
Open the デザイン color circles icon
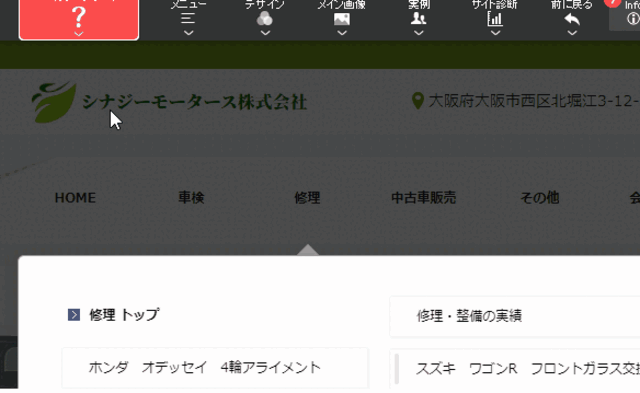(264, 18)
